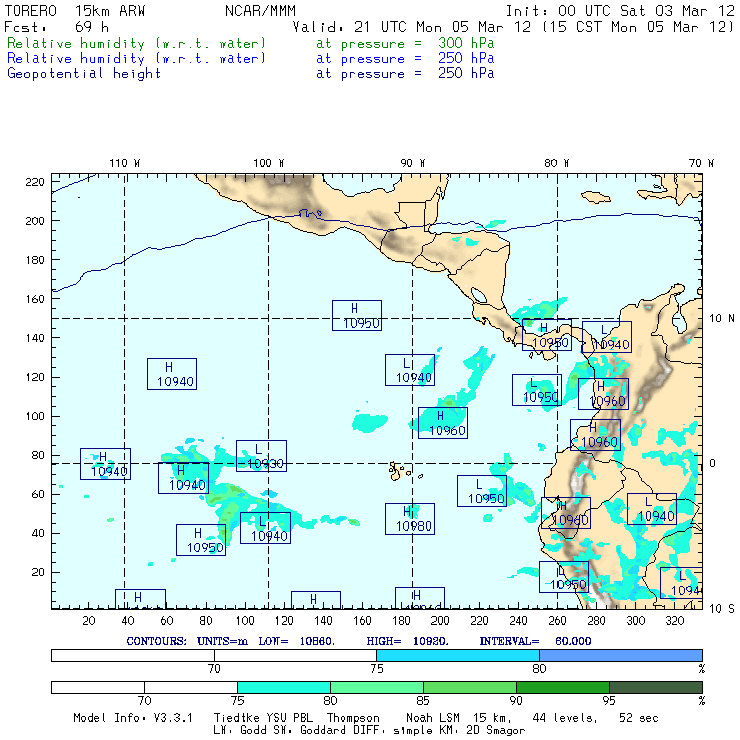Select the 85–90% green swatch in lower colorbar
Screen dimensions: 740x740
click(470, 687)
